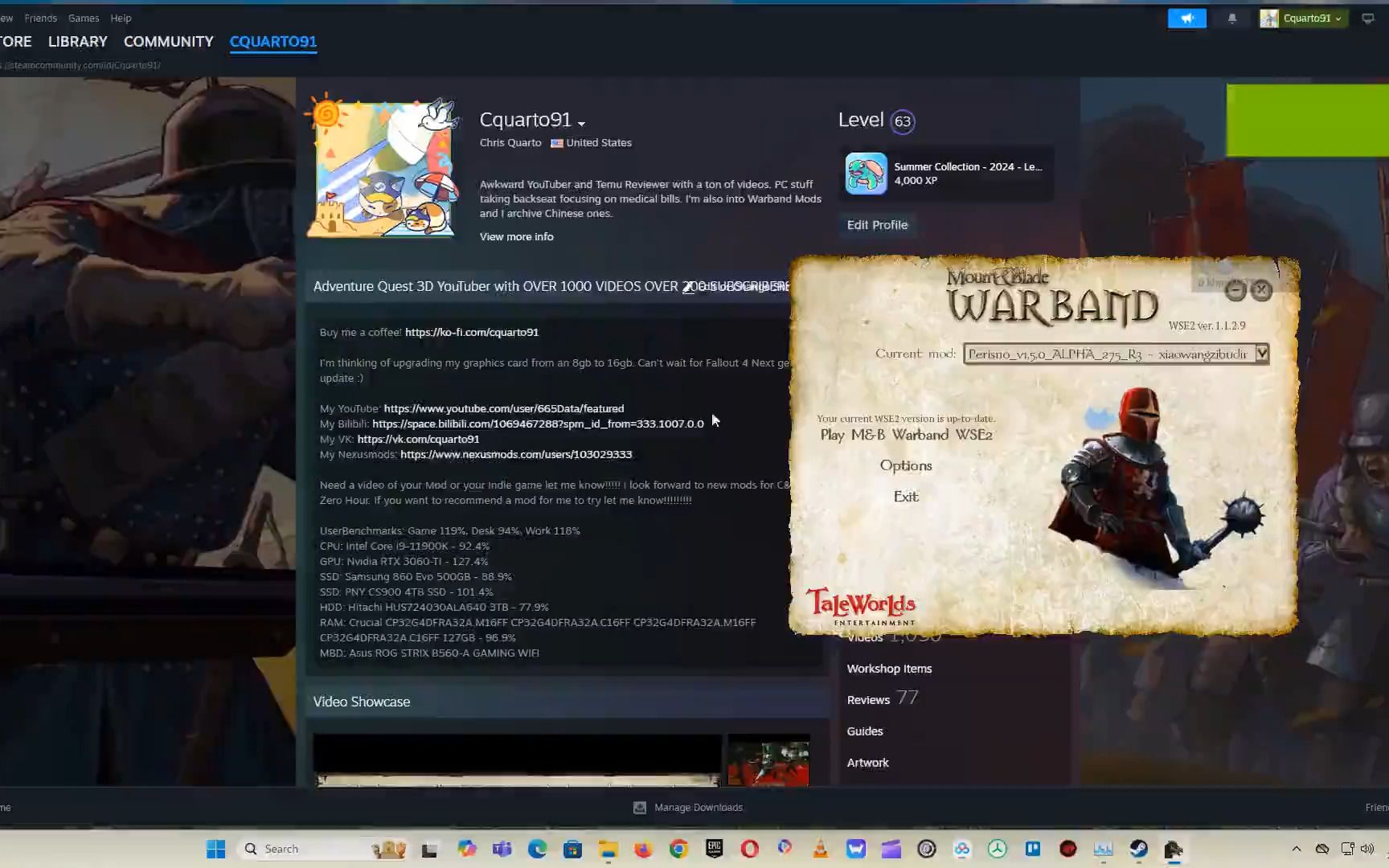Open the Steam notifications bell
1389x868 pixels.
coord(1232,18)
